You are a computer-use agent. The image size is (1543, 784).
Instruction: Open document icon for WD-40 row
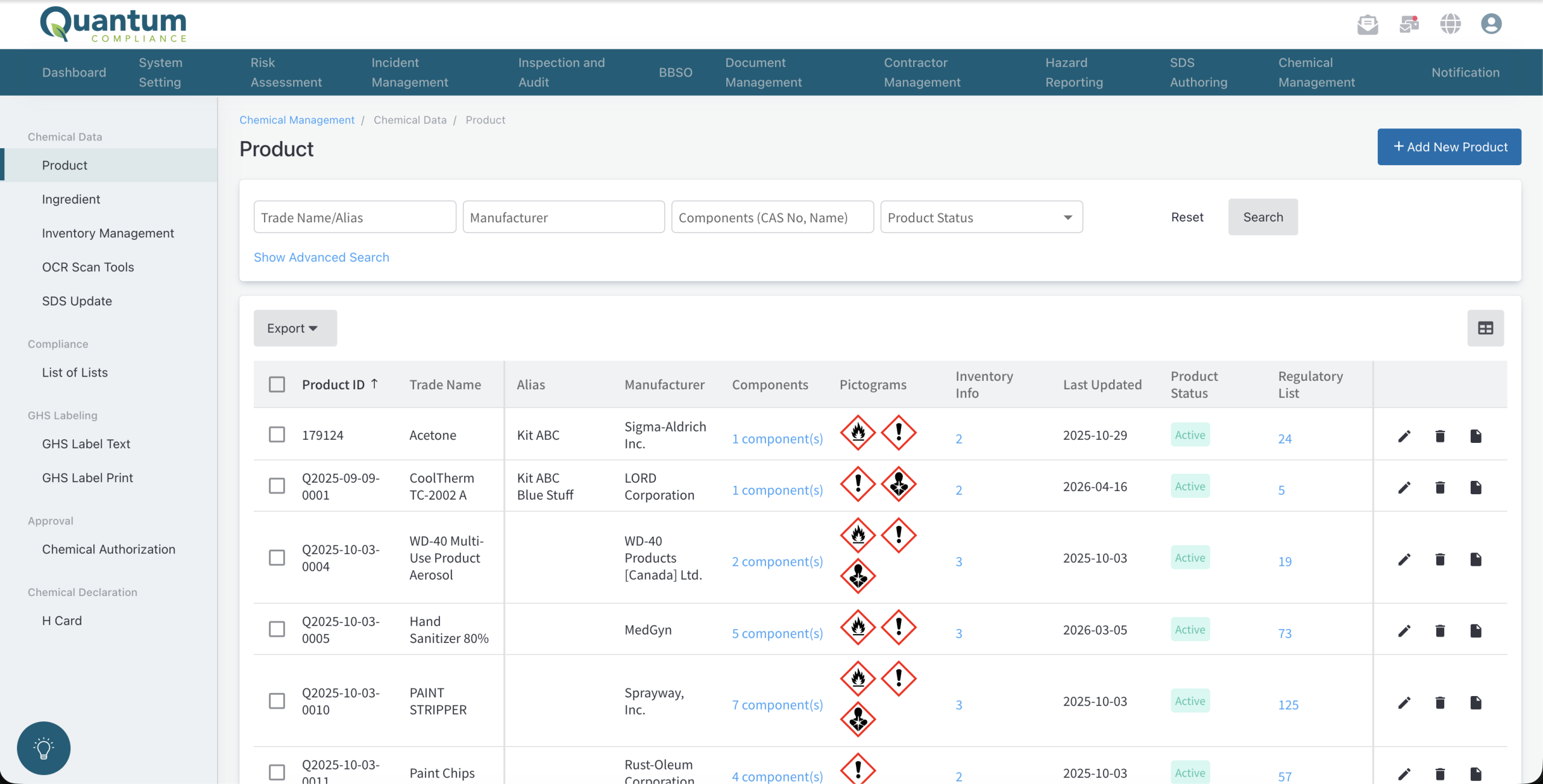pos(1475,559)
